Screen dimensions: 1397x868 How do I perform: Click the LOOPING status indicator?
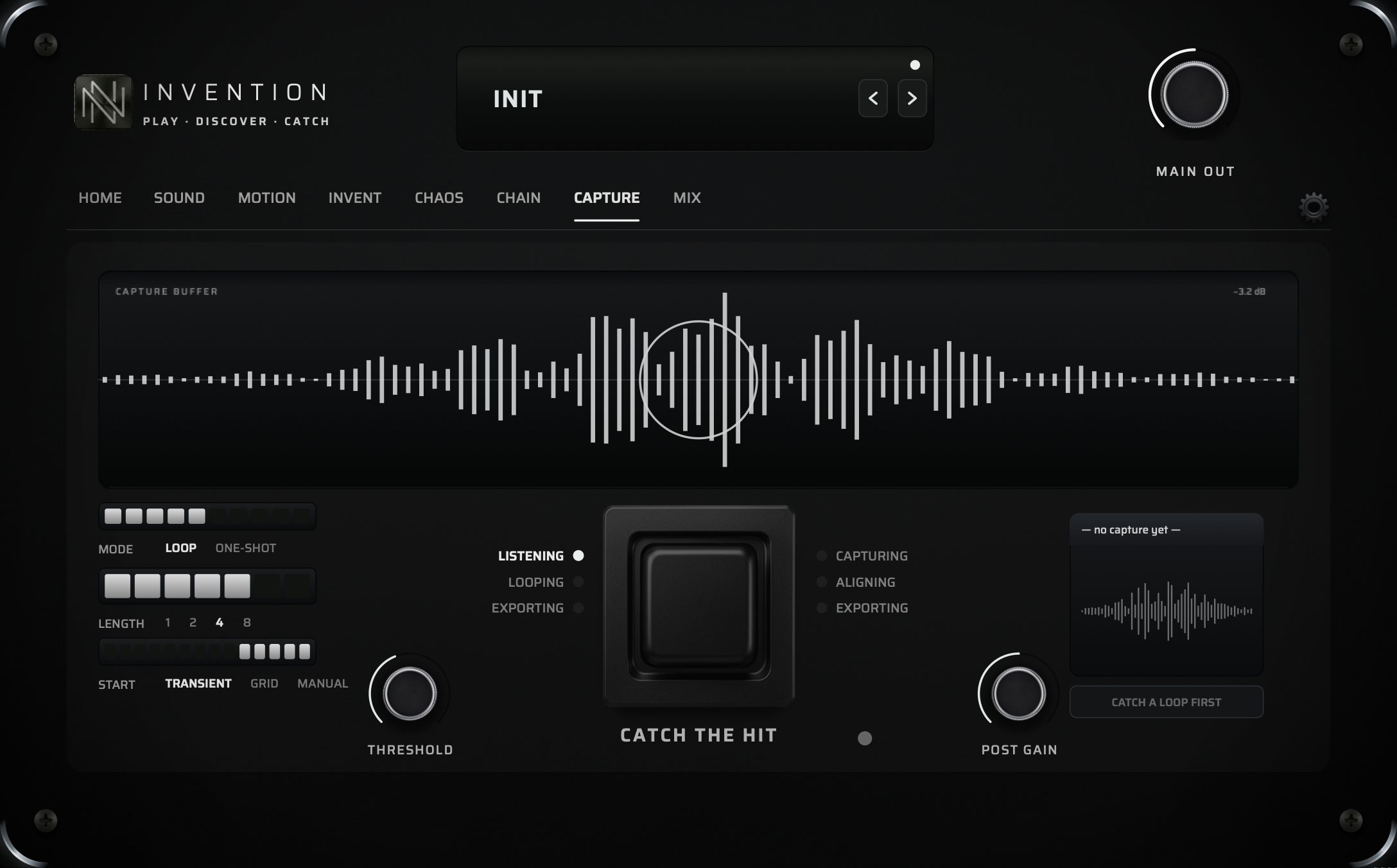tap(546, 582)
